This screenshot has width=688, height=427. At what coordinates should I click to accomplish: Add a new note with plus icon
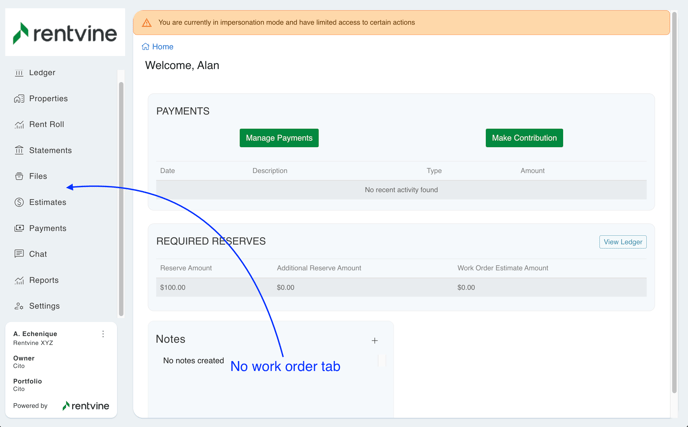pos(375,341)
